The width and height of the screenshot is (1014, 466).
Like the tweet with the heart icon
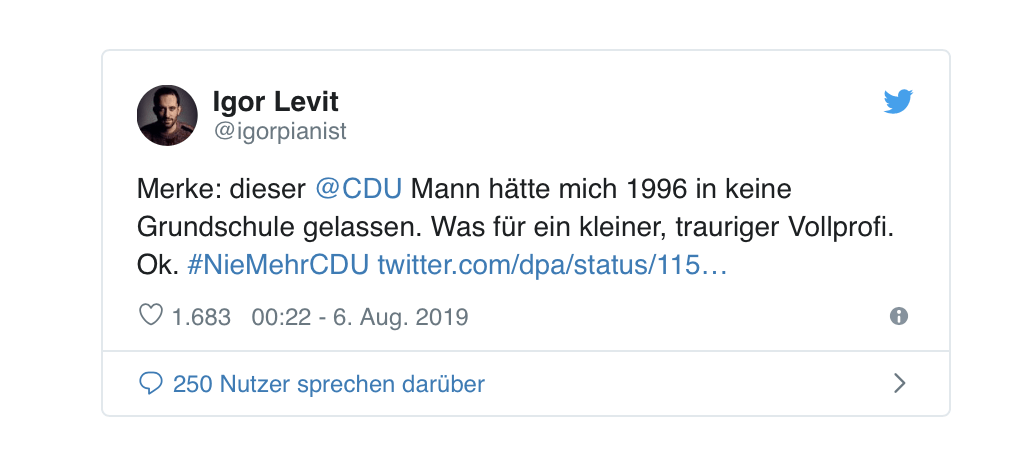pos(150,317)
